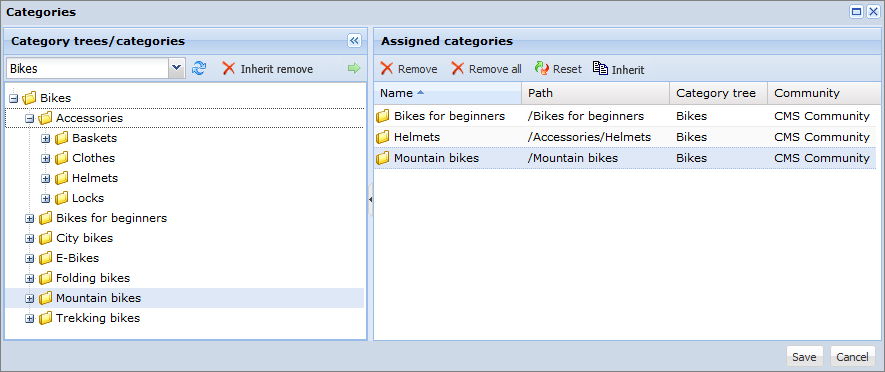Expand the Bikes for beginners node
This screenshot has width=885, height=372.
tap(30, 219)
